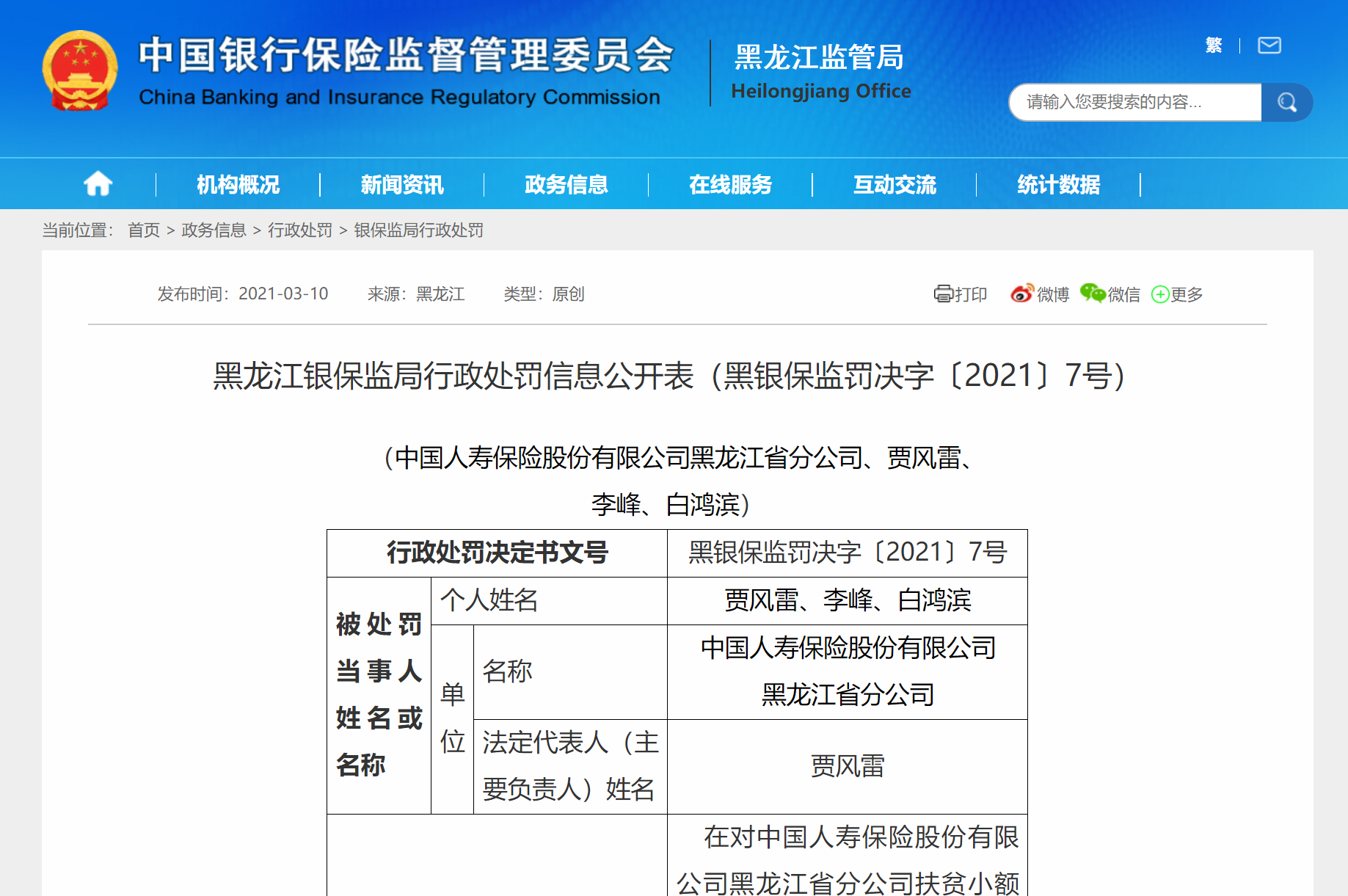
Task: Click the 中国银行保险监督管理委员会 title
Action: coord(406,55)
